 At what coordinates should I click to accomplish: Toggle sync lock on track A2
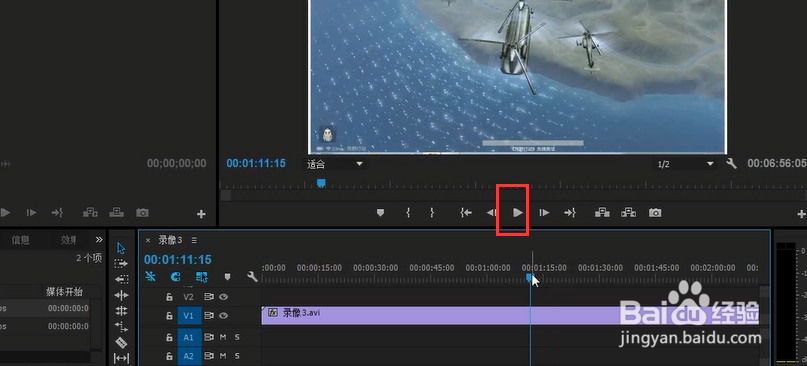[209, 356]
